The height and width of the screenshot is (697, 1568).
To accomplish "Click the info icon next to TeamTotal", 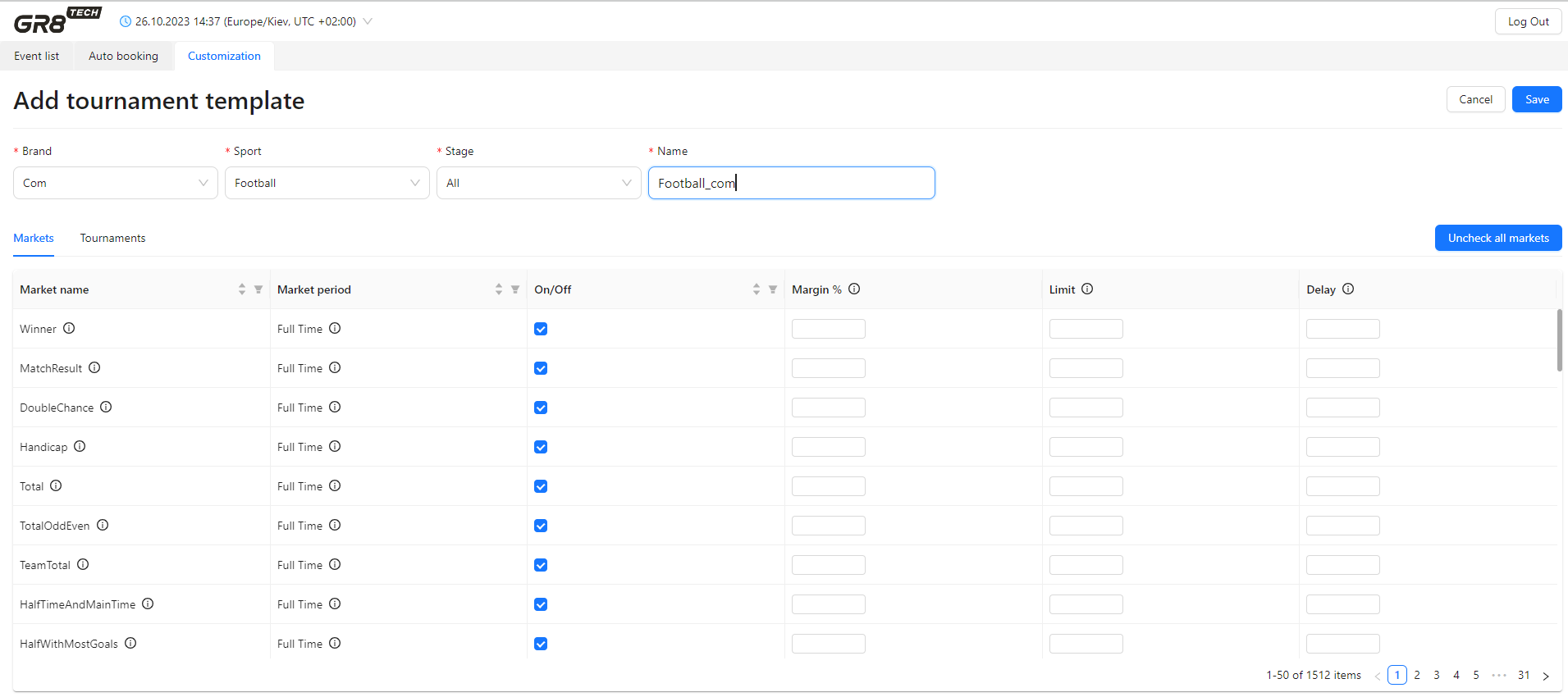I will (83, 564).
